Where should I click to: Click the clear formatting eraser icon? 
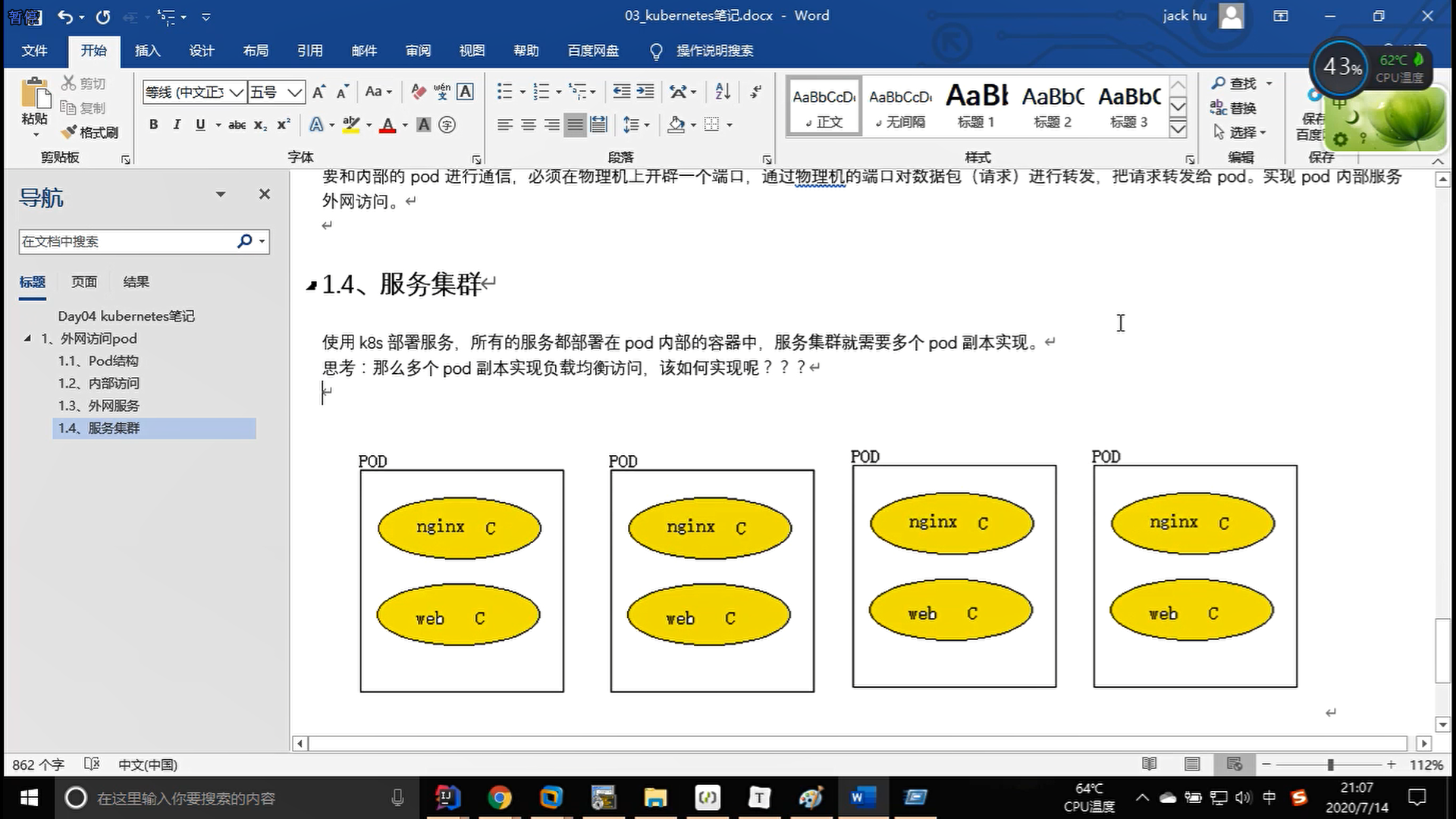418,92
